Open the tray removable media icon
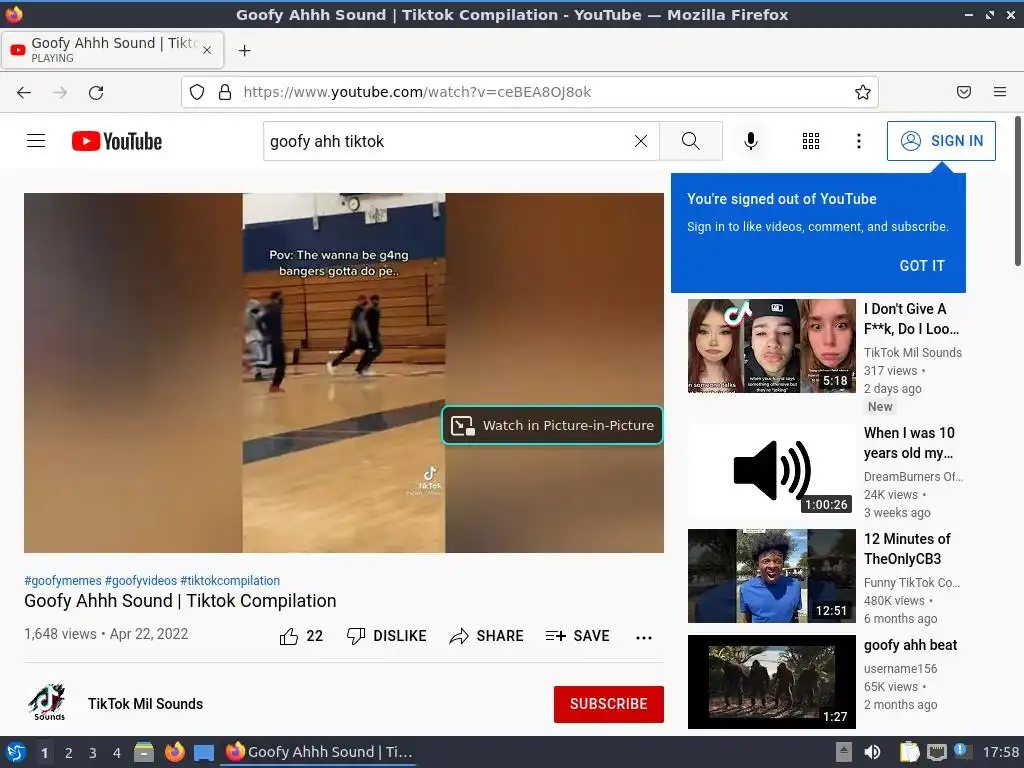1024x768 pixels. click(844, 752)
